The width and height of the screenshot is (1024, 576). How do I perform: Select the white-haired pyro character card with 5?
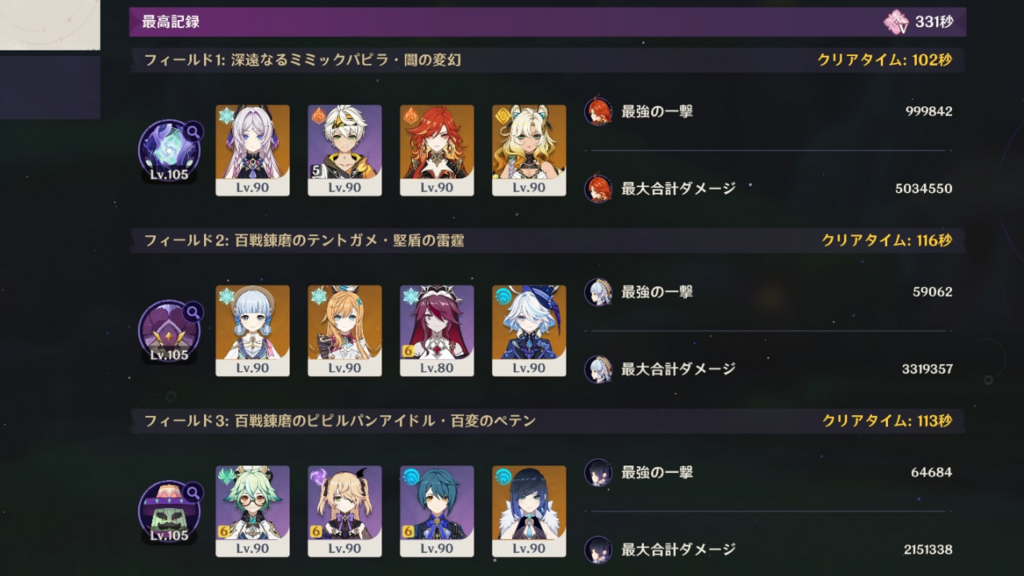(345, 150)
